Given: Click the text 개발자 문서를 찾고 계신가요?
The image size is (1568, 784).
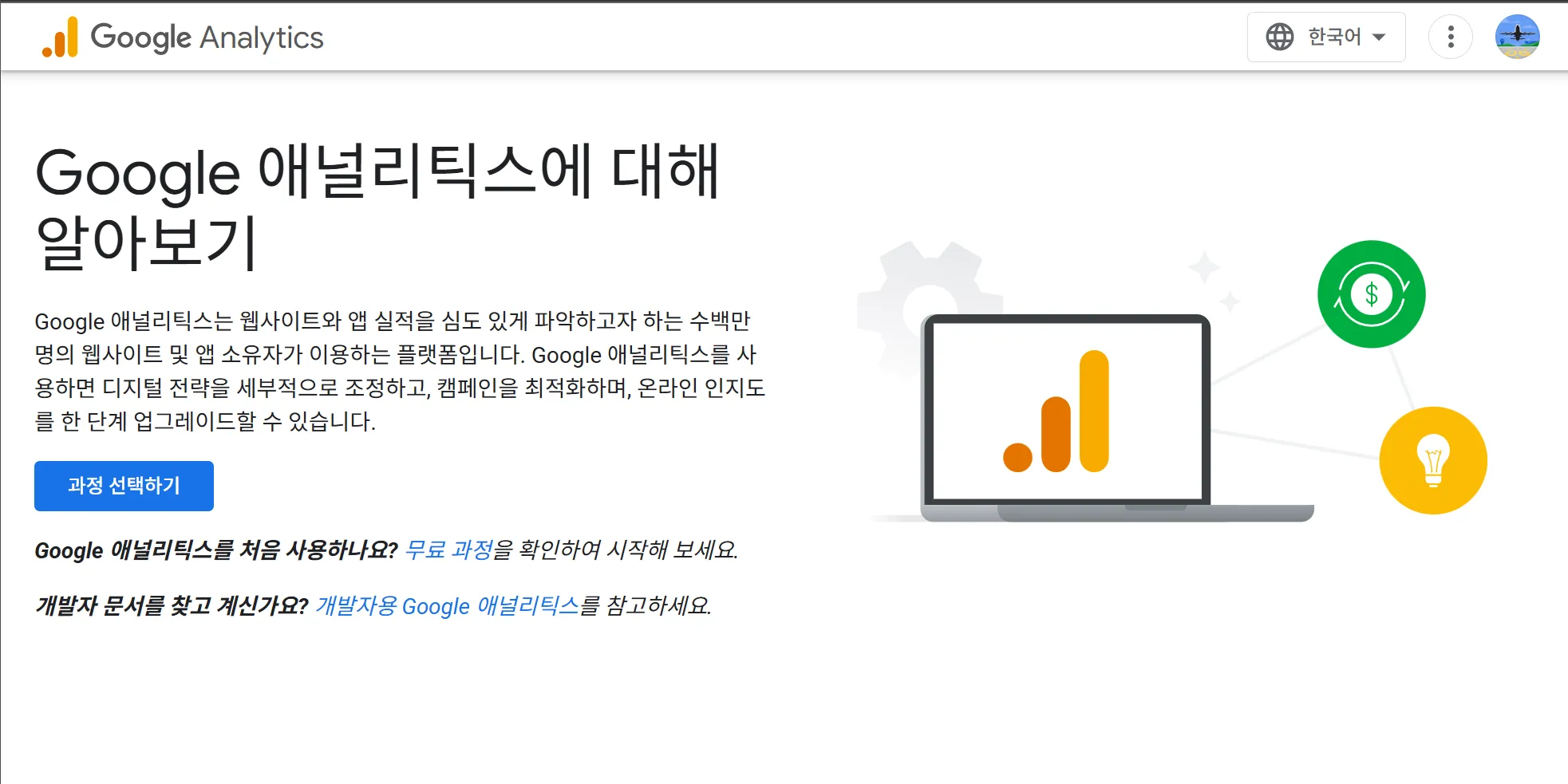Looking at the screenshot, I should tap(172, 605).
